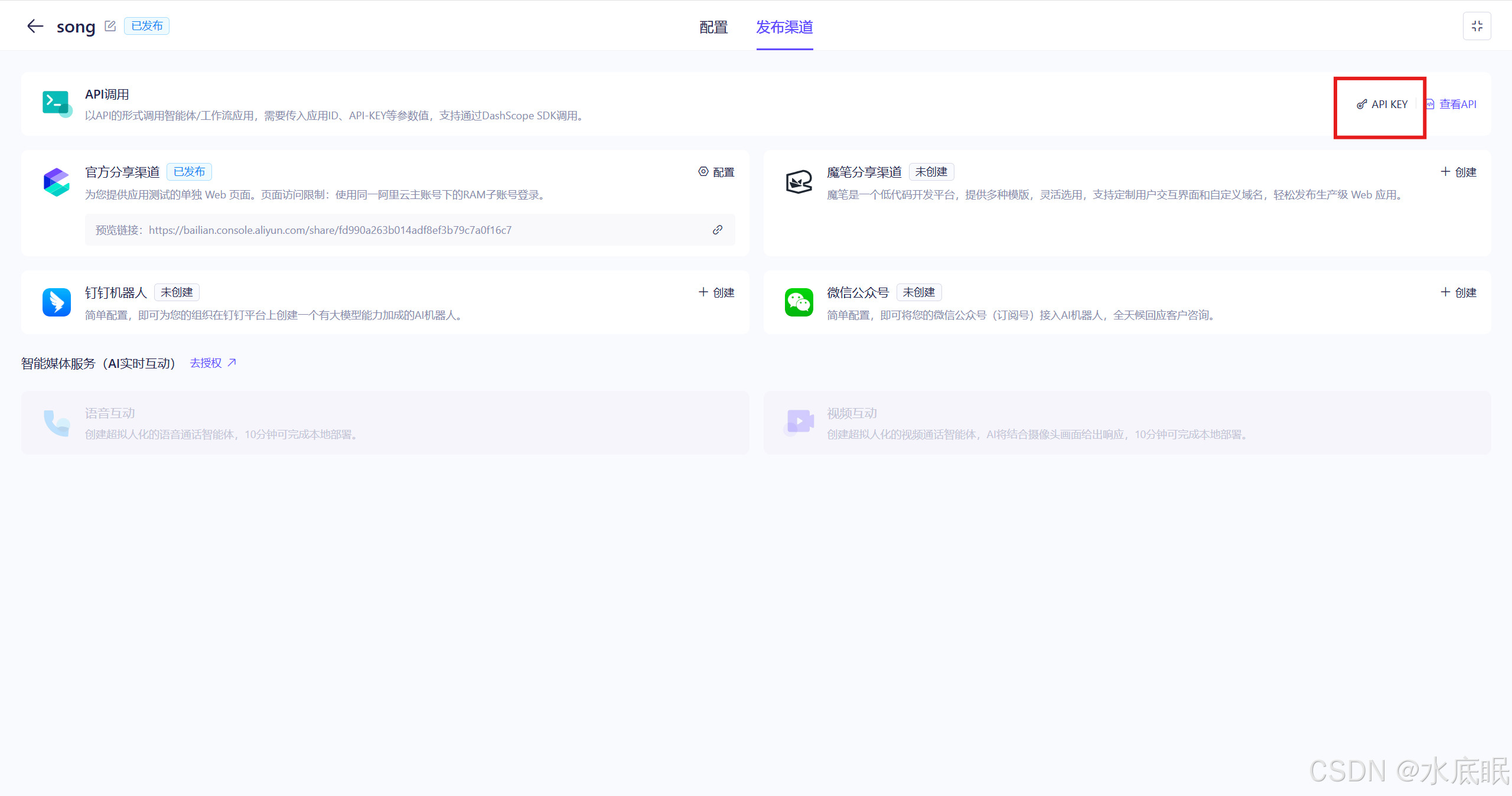Select the 发布渠道 tab

(x=784, y=27)
